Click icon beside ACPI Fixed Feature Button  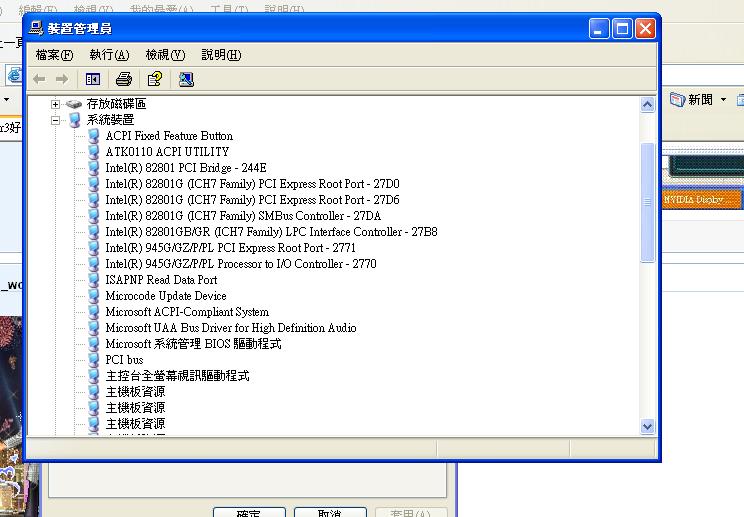point(94,136)
